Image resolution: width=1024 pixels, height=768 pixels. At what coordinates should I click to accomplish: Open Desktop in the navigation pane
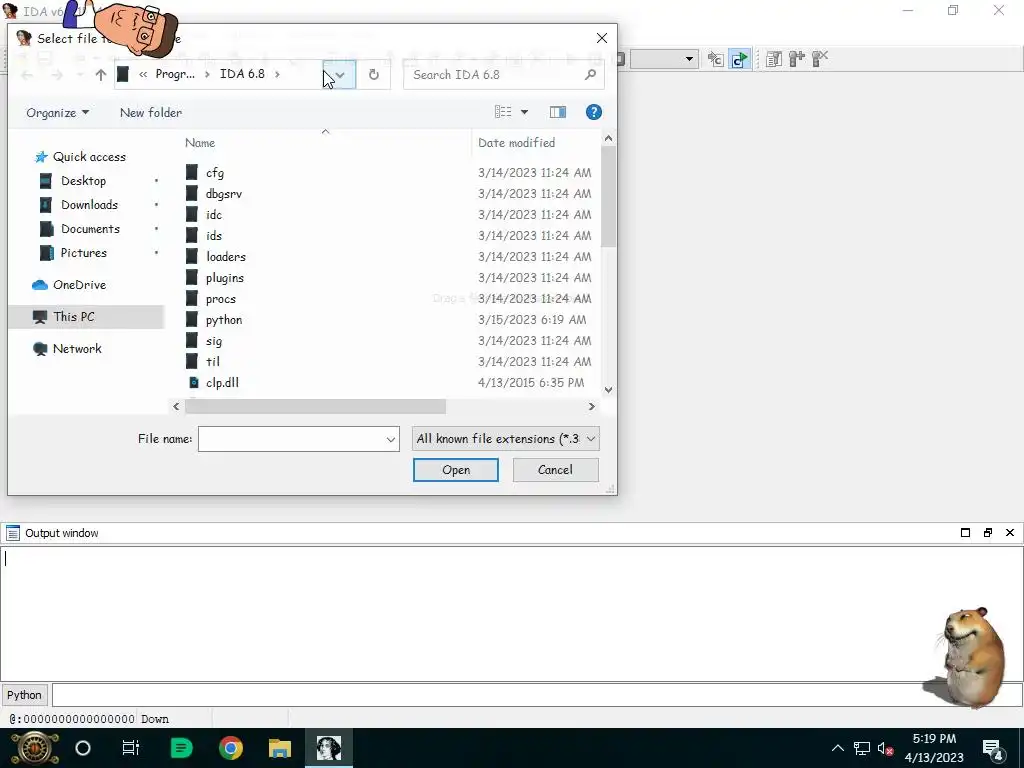click(83, 181)
